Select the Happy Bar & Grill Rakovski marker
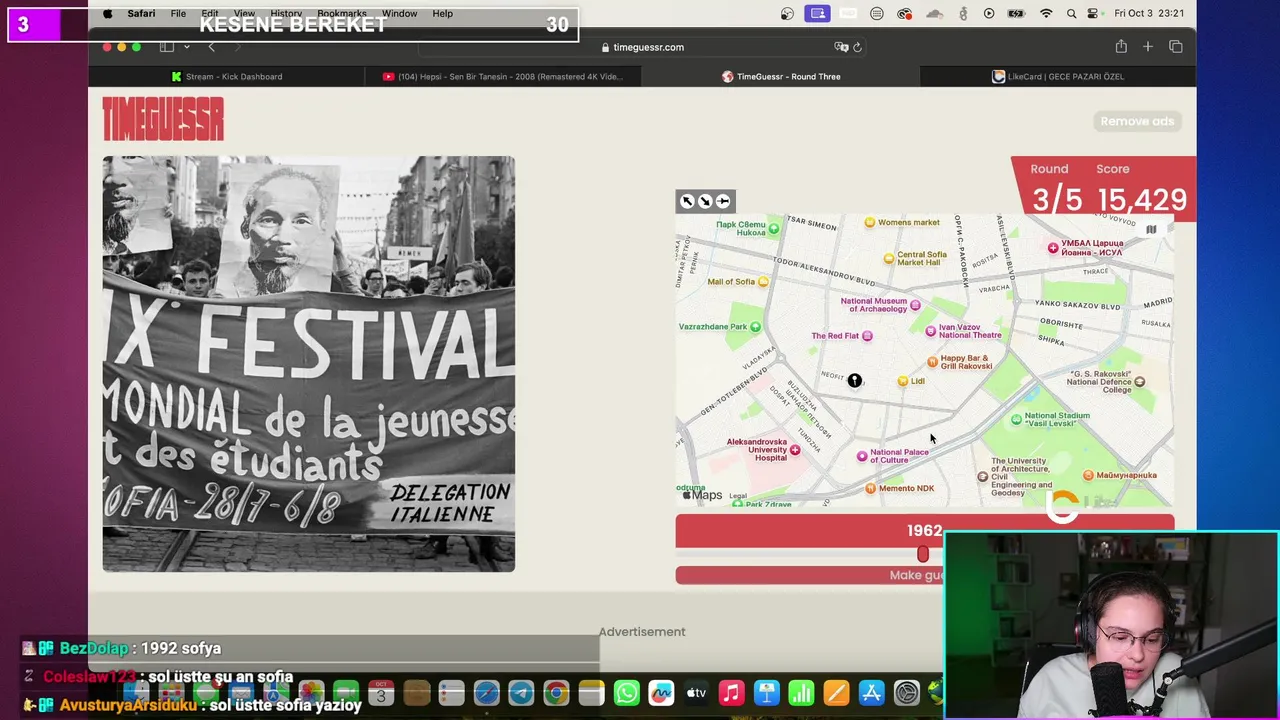 (x=933, y=362)
